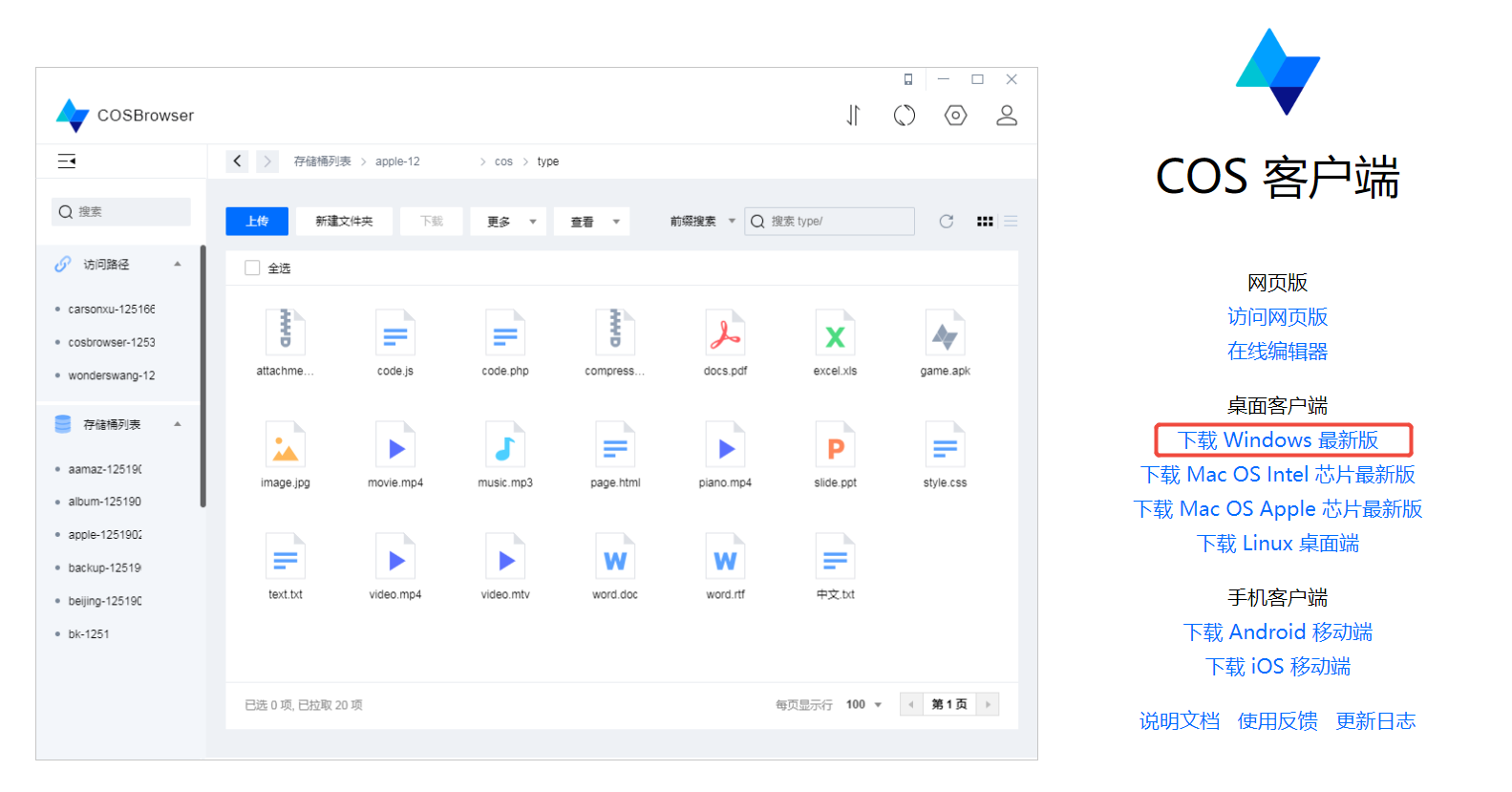Click the sidebar 搜索 search field
1512x792 pixels.
pos(121,212)
